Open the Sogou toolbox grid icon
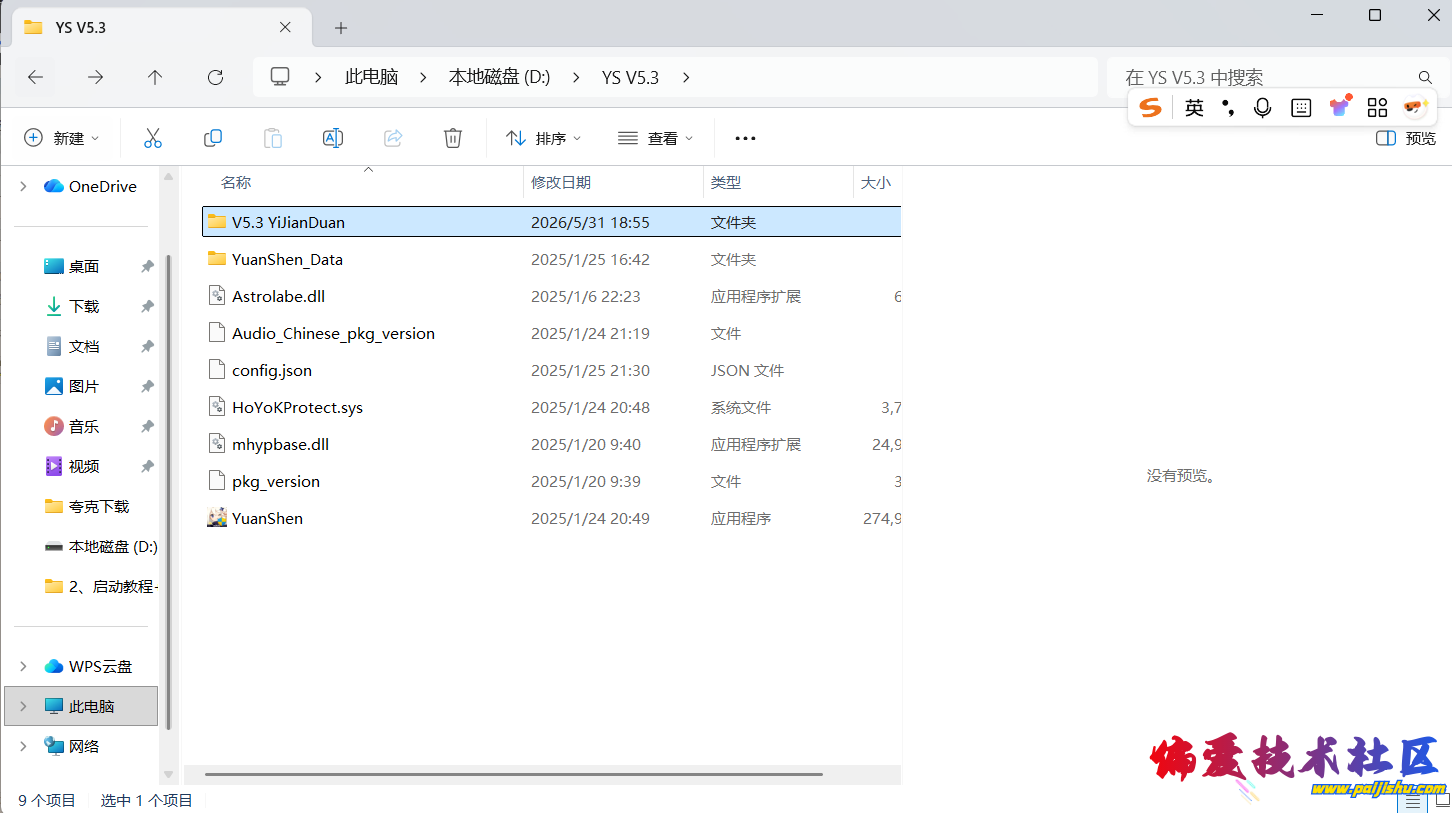1452x813 pixels. click(1378, 108)
